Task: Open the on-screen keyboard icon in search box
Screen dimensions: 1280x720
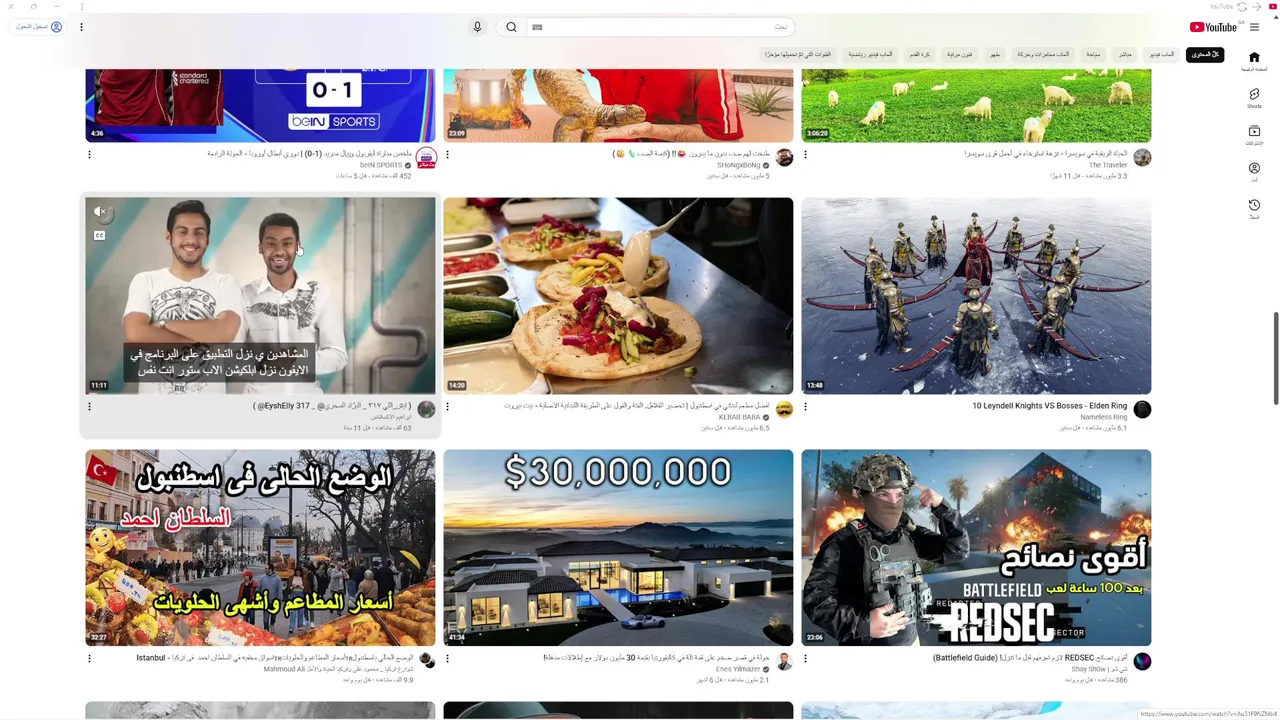Action: pyautogui.click(x=537, y=27)
